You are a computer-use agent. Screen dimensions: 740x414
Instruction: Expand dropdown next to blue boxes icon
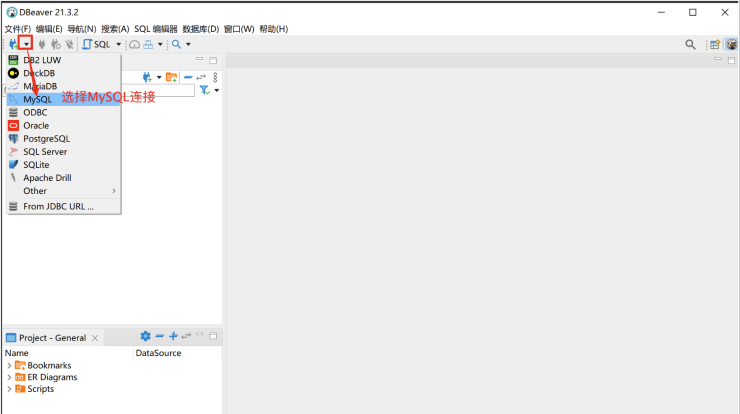[x=160, y=44]
